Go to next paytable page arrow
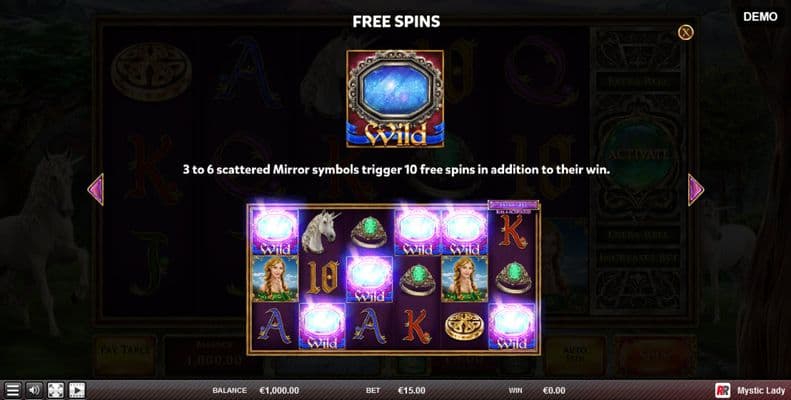The height and width of the screenshot is (400, 791). pyautogui.click(x=696, y=190)
